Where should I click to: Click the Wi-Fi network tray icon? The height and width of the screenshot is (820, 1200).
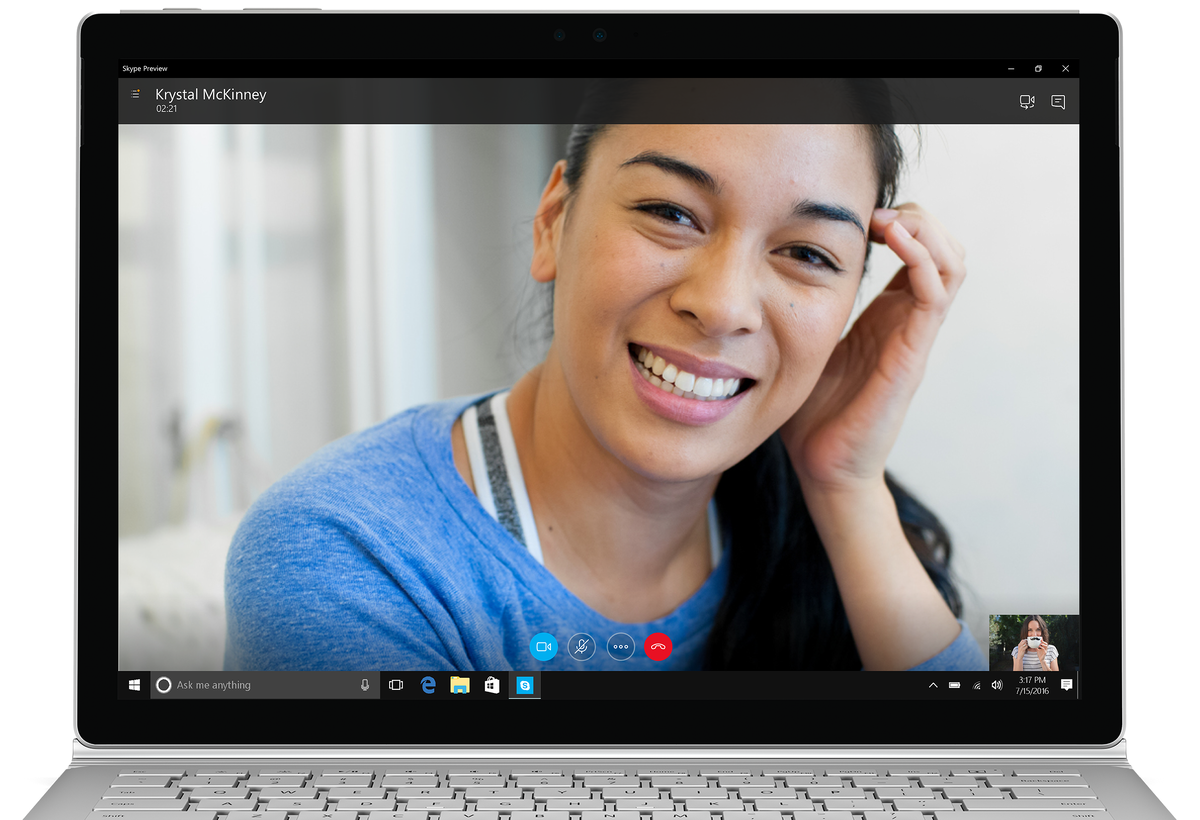click(976, 685)
